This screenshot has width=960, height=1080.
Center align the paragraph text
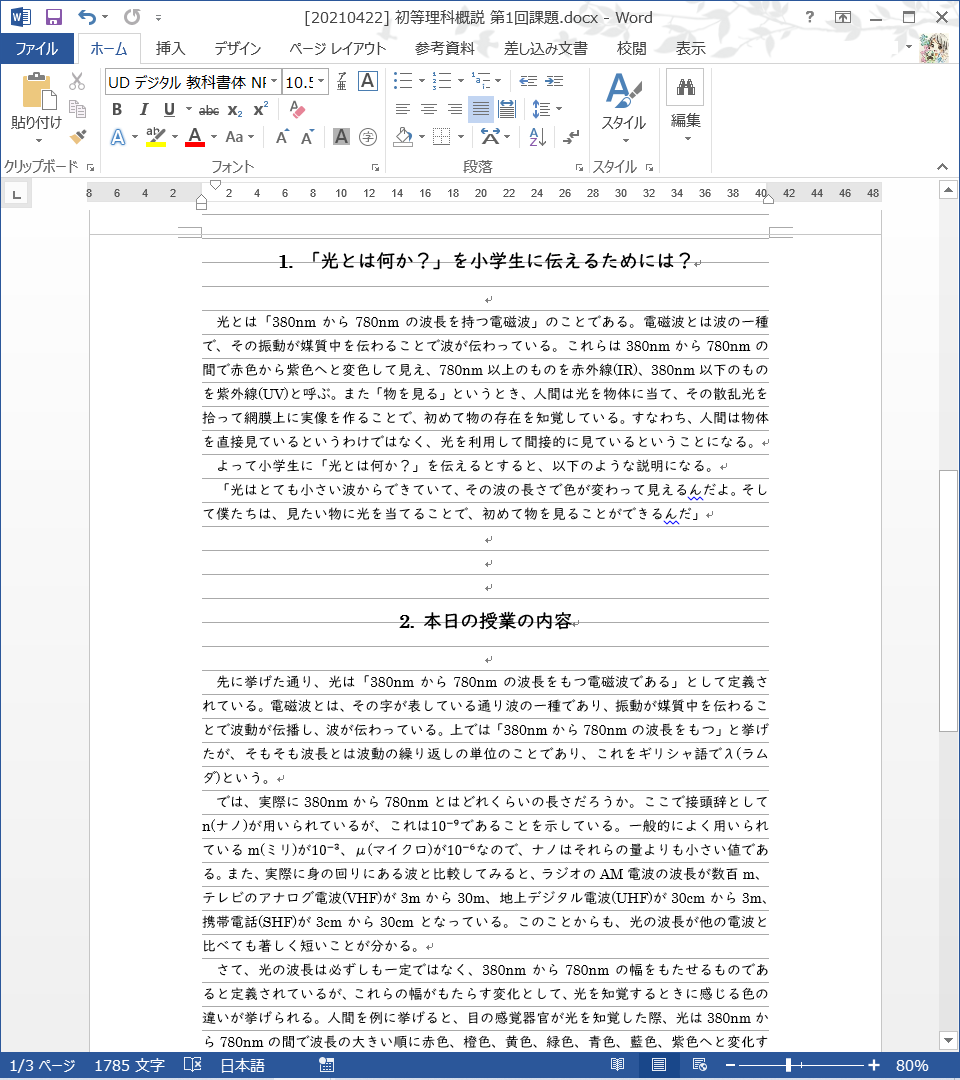[x=429, y=109]
